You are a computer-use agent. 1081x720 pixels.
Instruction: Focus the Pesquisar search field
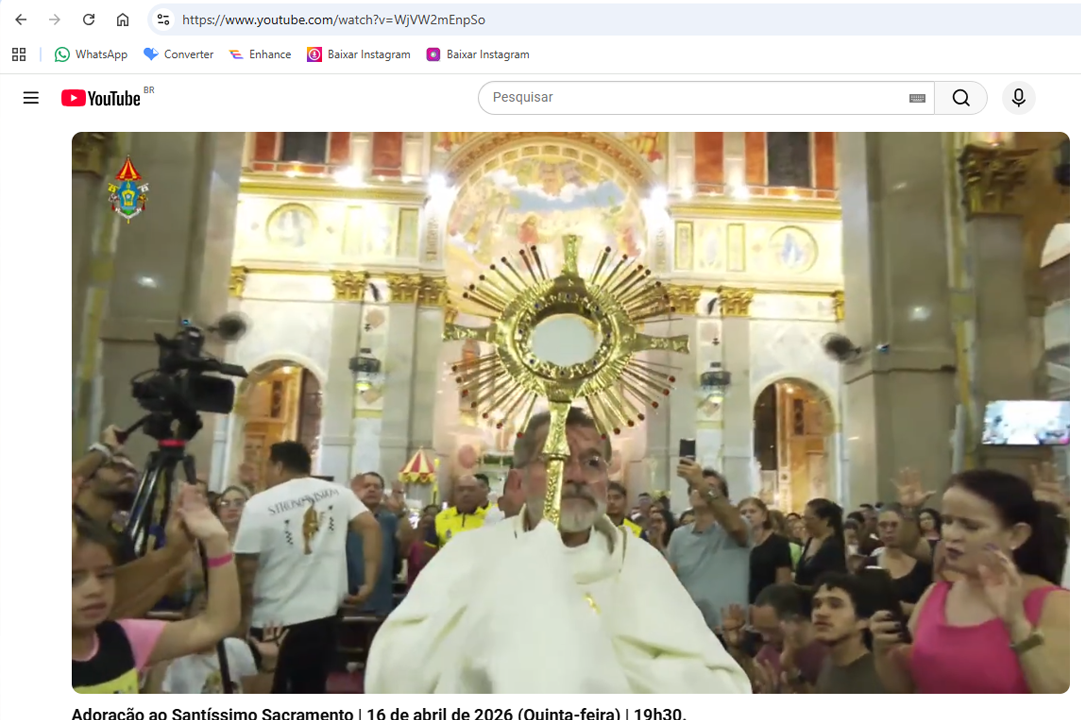690,98
